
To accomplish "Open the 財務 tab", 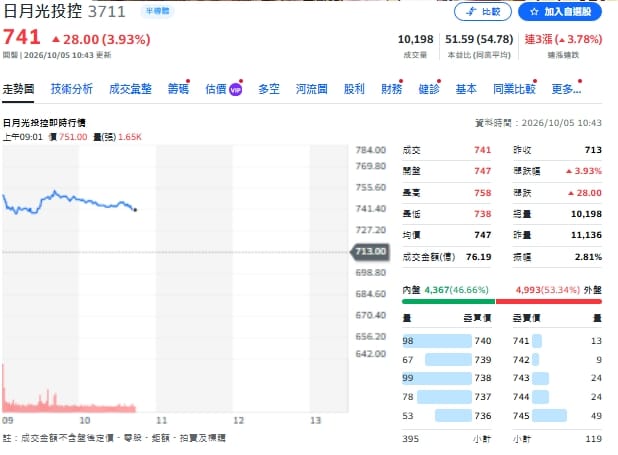I will [x=391, y=89].
